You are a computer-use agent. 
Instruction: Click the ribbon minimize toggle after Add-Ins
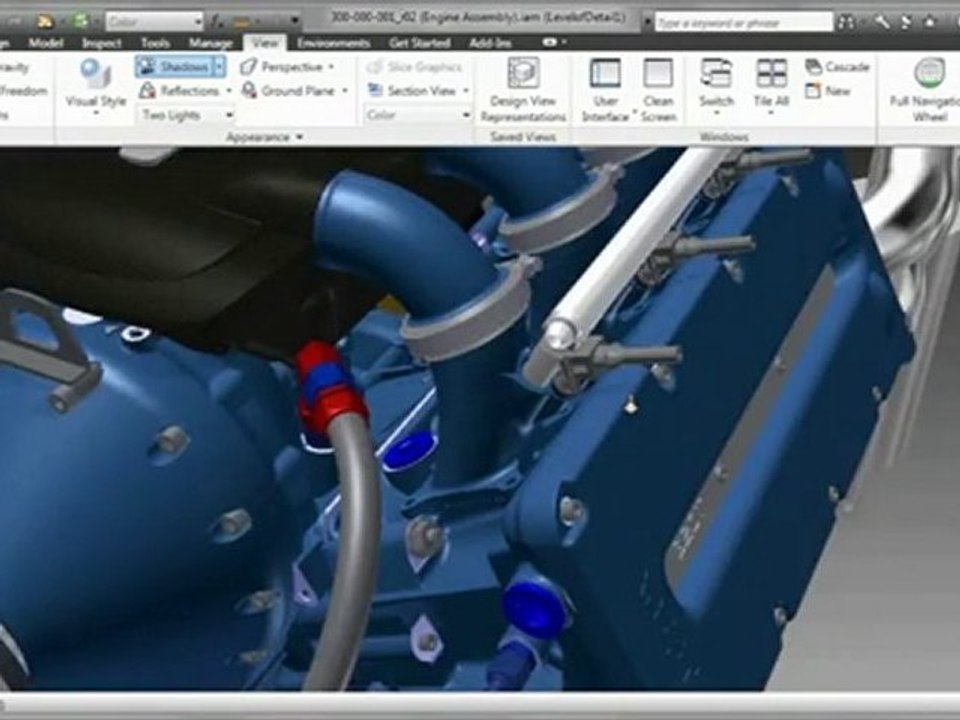550,42
